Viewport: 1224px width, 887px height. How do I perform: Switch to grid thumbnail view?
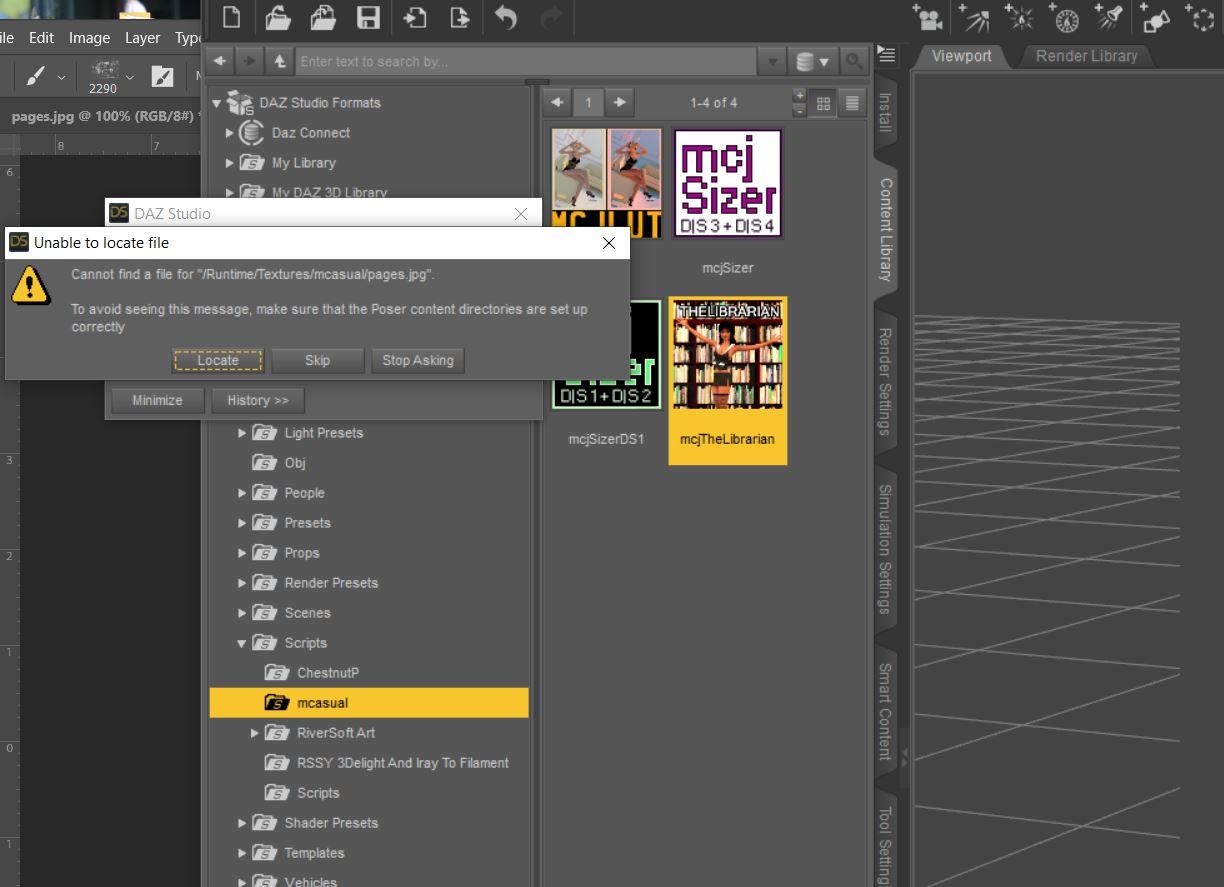(823, 102)
